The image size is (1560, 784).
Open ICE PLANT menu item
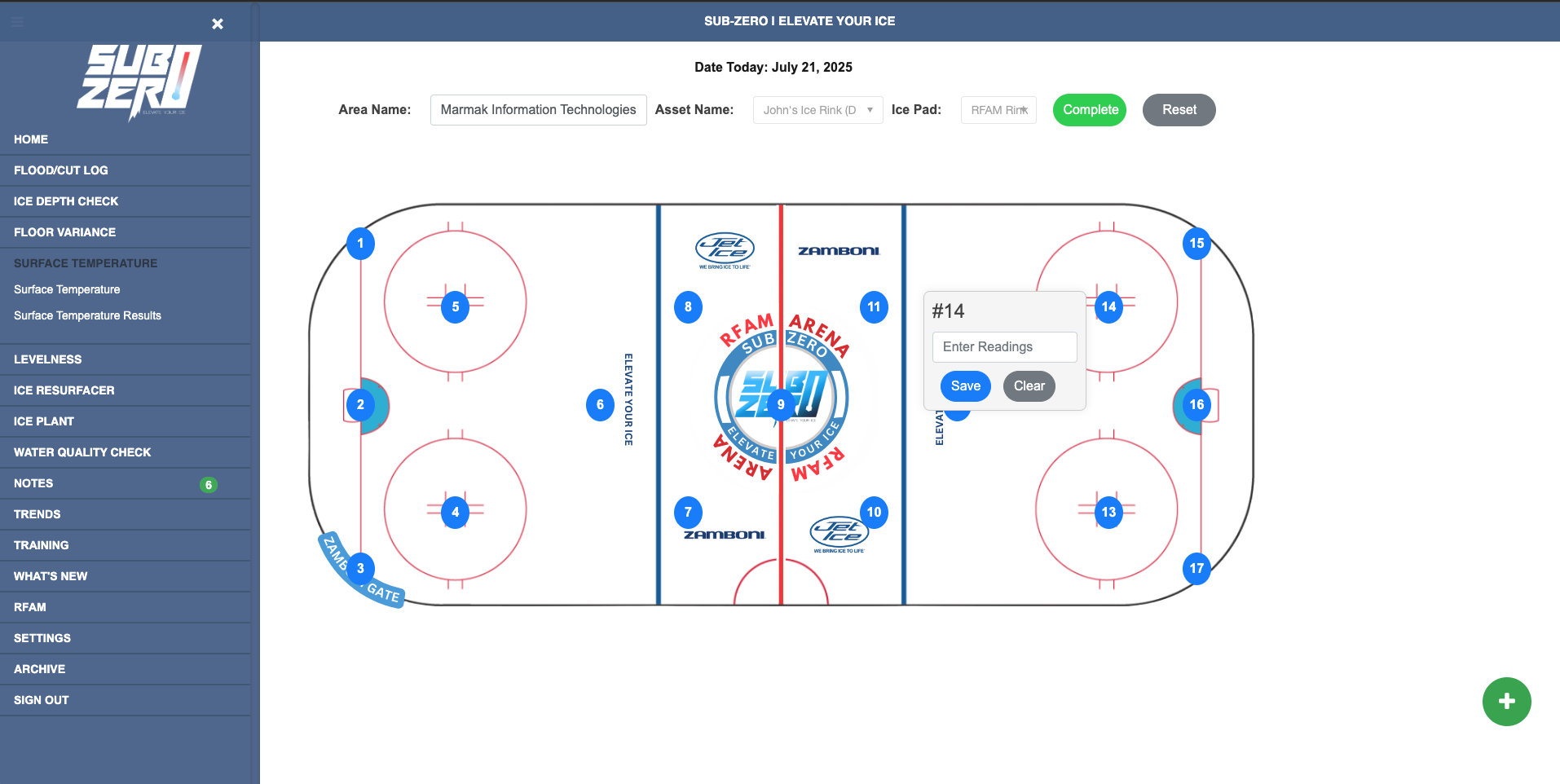tap(126, 421)
